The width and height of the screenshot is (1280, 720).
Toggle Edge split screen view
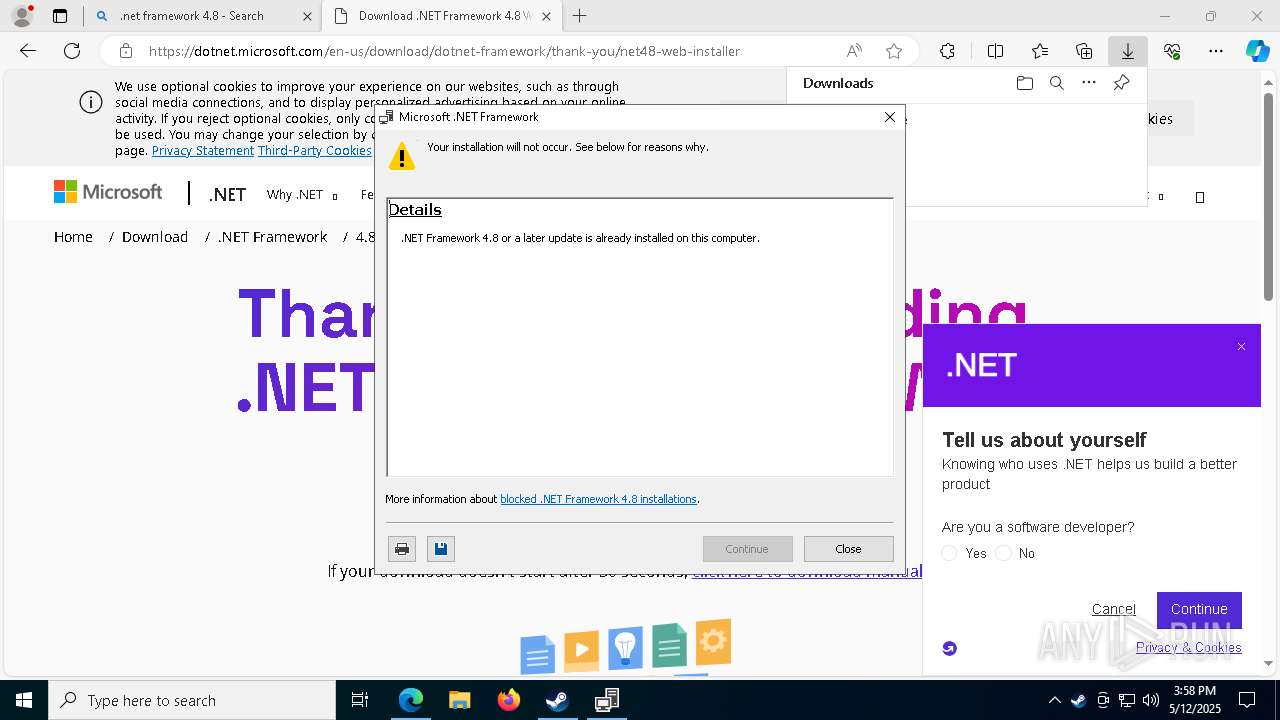995,51
